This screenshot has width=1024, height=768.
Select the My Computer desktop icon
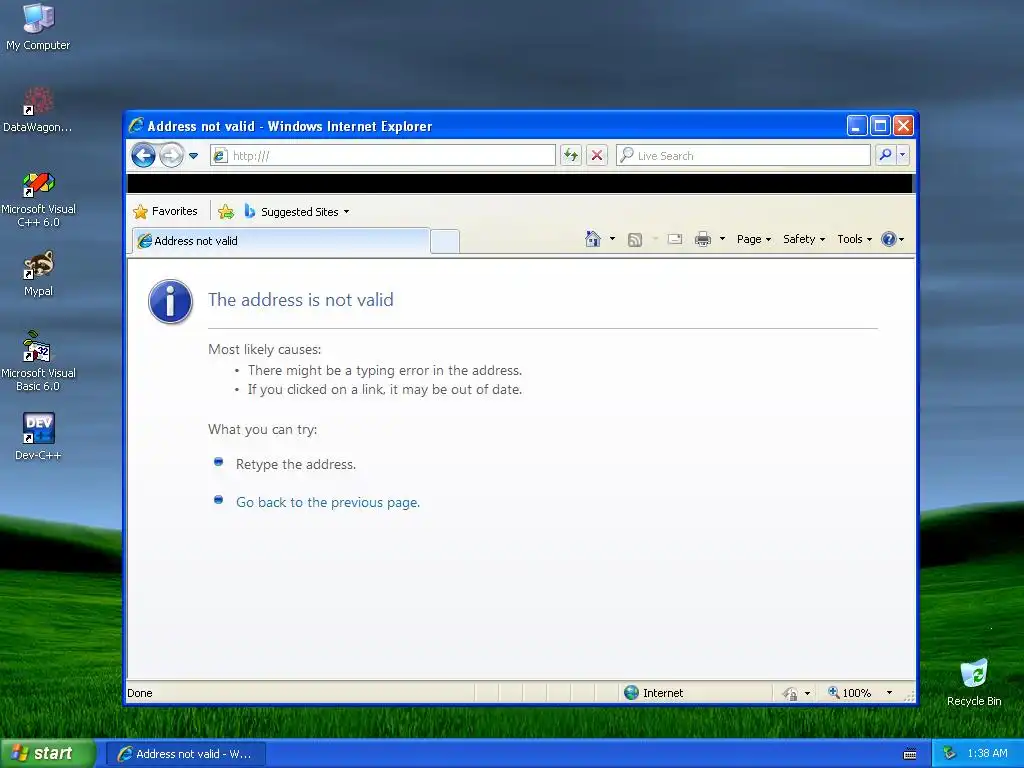[38, 27]
